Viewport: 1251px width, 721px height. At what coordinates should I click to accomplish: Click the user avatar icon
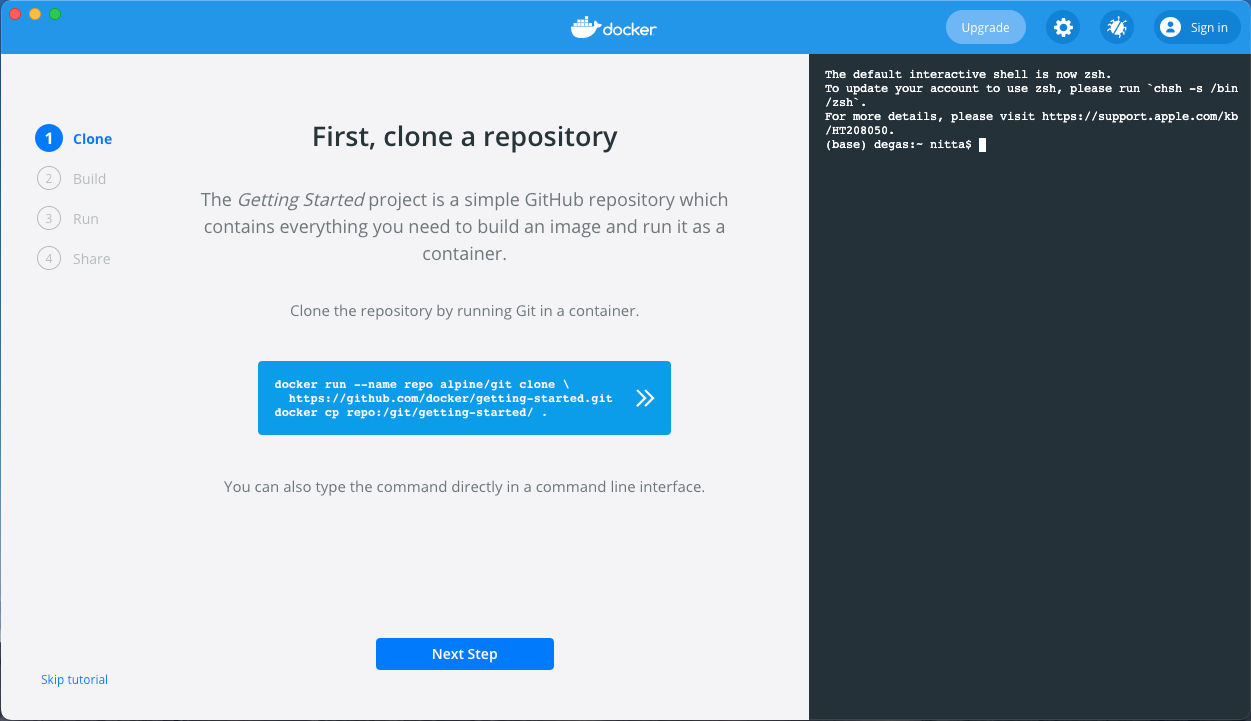coord(1171,27)
